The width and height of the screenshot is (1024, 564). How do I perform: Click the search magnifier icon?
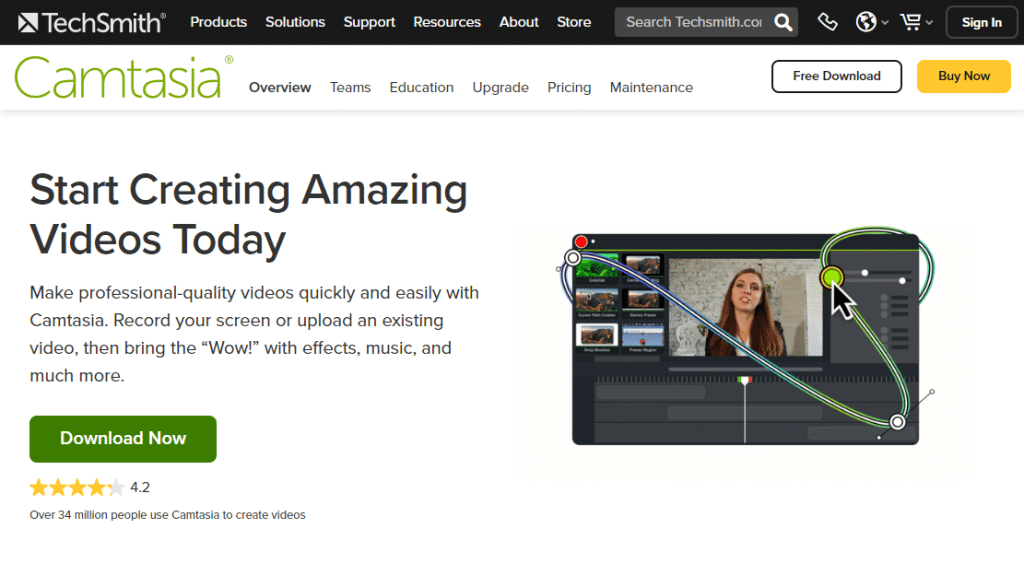(x=783, y=23)
